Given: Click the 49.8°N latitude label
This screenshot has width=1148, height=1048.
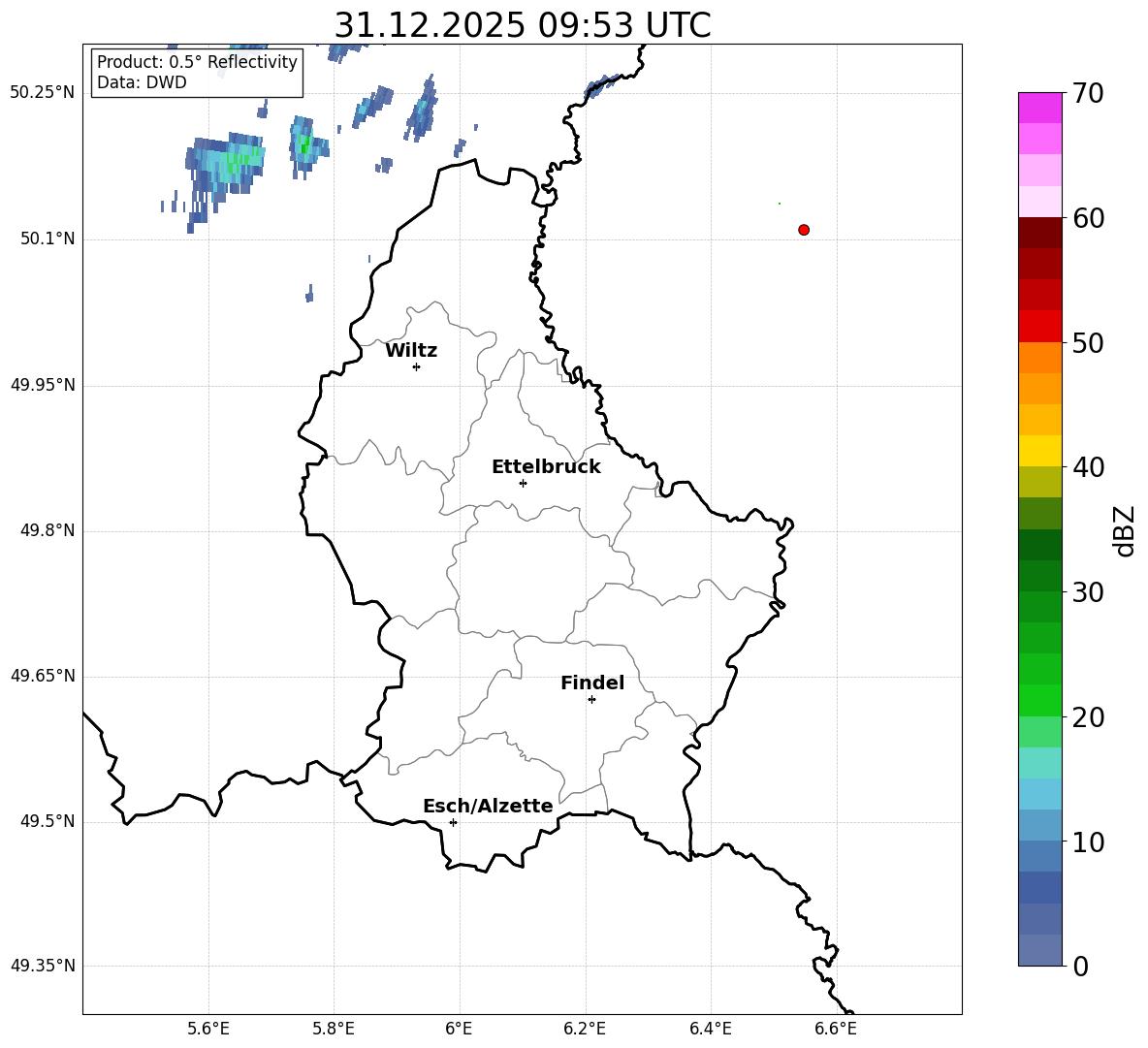Looking at the screenshot, I should pyautogui.click(x=48, y=530).
